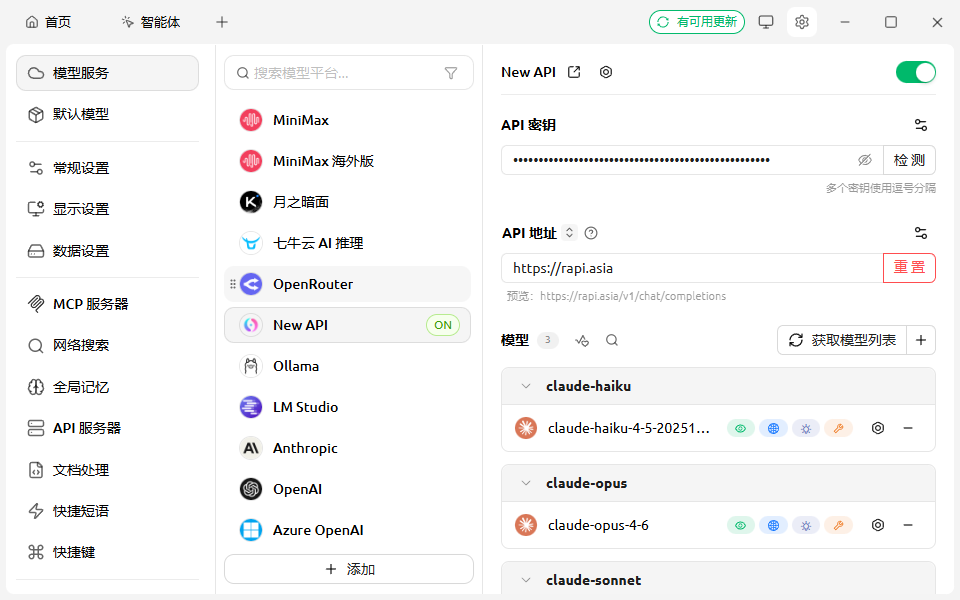Select Anthropic provider
Viewport: 960px width, 600px height.
348,448
